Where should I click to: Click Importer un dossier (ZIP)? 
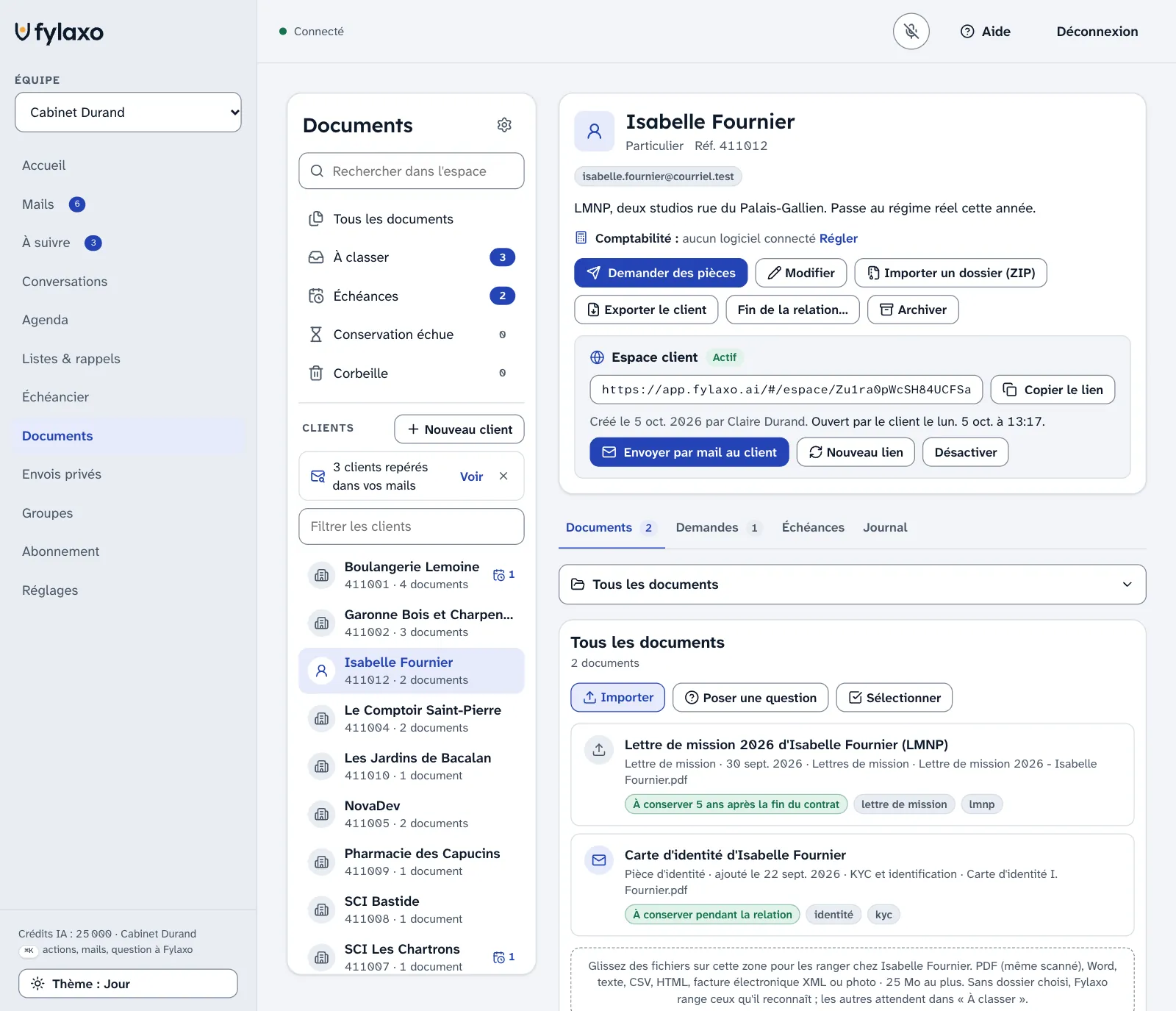[x=951, y=273]
